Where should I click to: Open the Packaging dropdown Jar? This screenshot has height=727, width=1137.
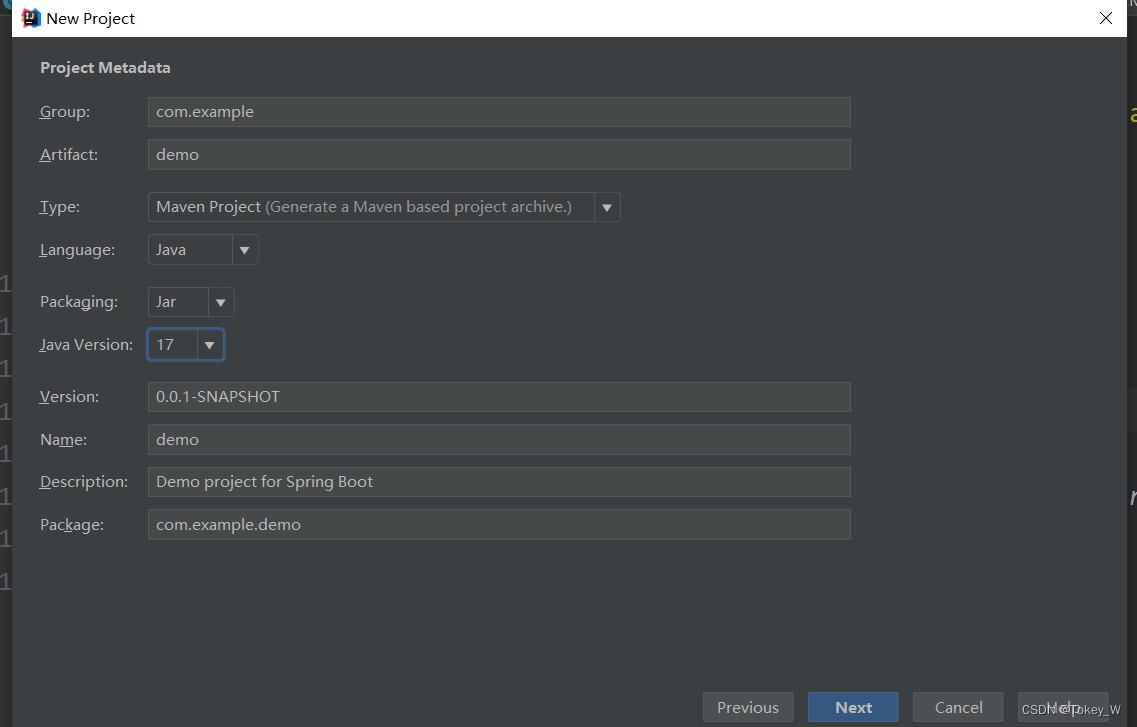191,302
